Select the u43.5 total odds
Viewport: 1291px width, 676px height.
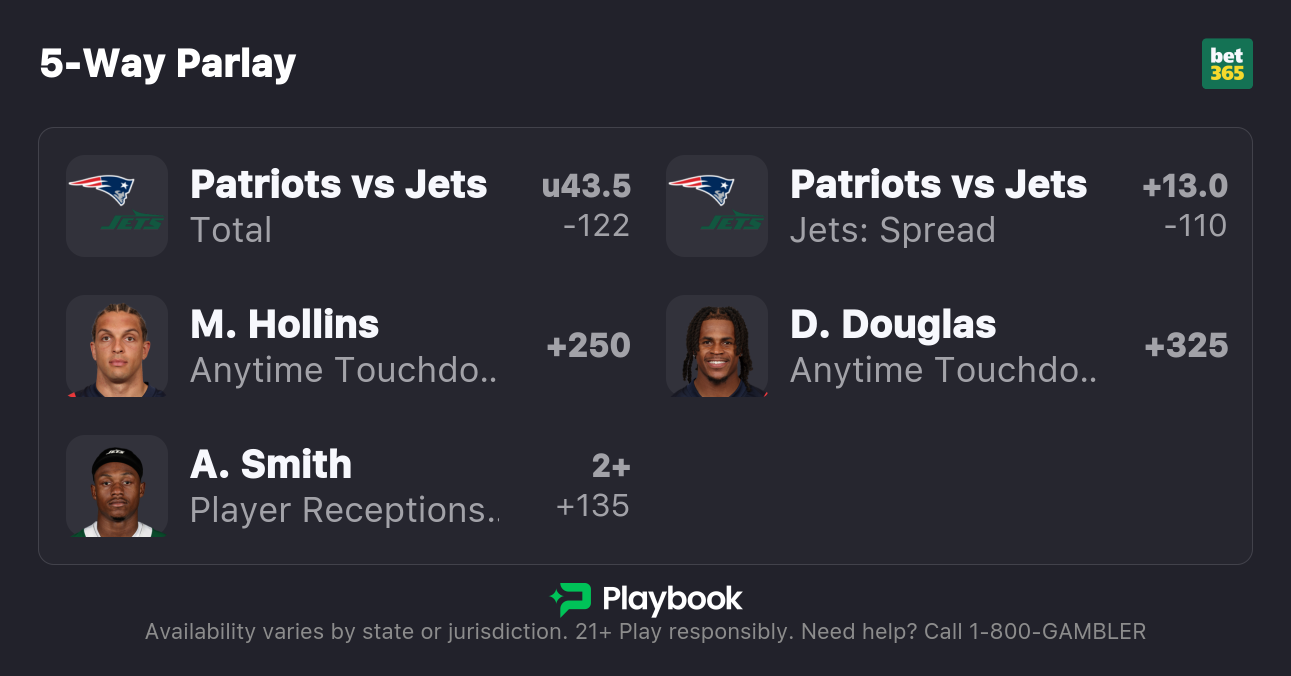tap(587, 206)
